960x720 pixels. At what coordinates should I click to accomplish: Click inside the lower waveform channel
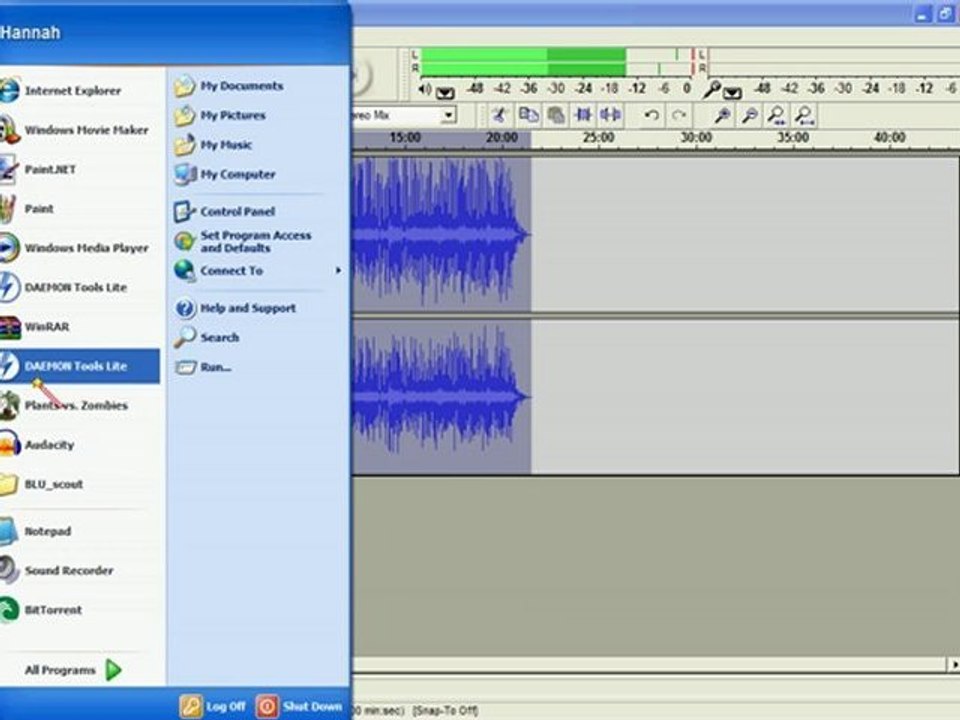pyautogui.click(x=655, y=397)
